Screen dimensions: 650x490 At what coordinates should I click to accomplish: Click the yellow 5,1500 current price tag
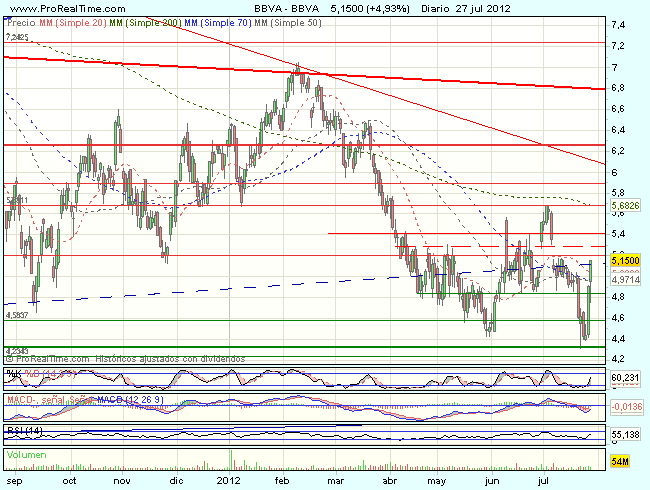click(x=626, y=260)
